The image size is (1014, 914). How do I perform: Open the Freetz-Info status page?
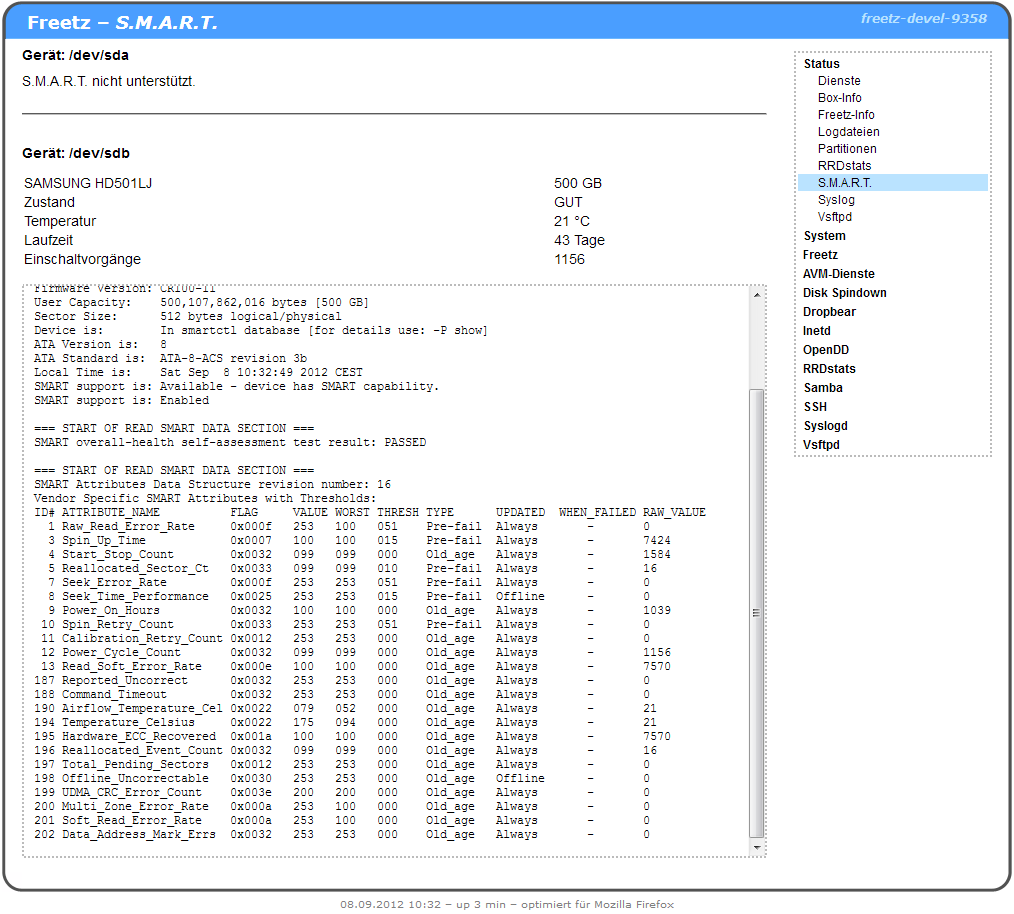846,115
